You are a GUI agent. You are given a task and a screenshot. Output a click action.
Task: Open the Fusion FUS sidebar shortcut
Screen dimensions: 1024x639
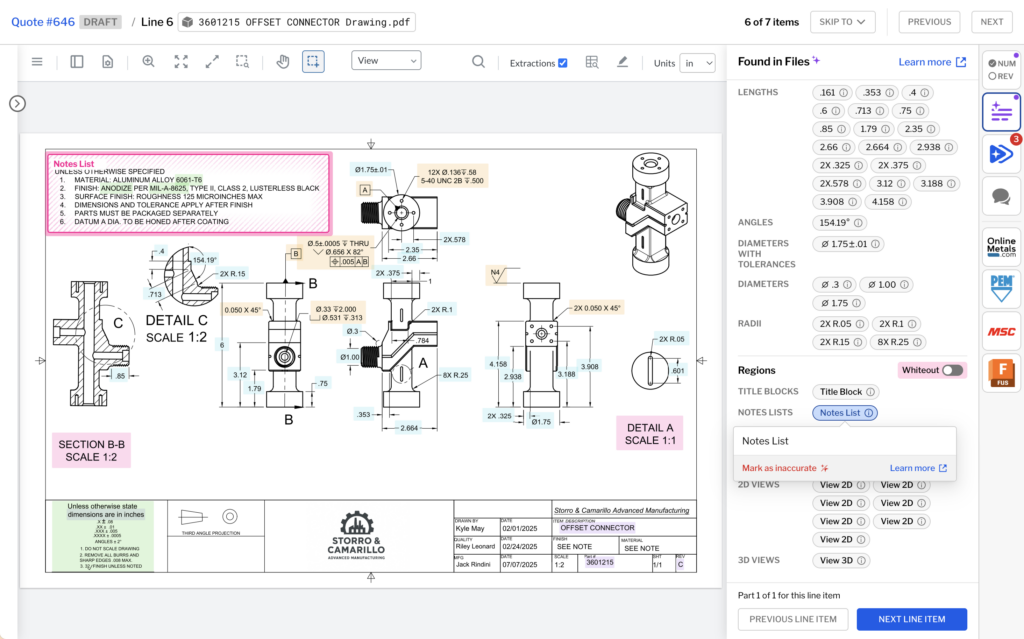pos(1001,373)
